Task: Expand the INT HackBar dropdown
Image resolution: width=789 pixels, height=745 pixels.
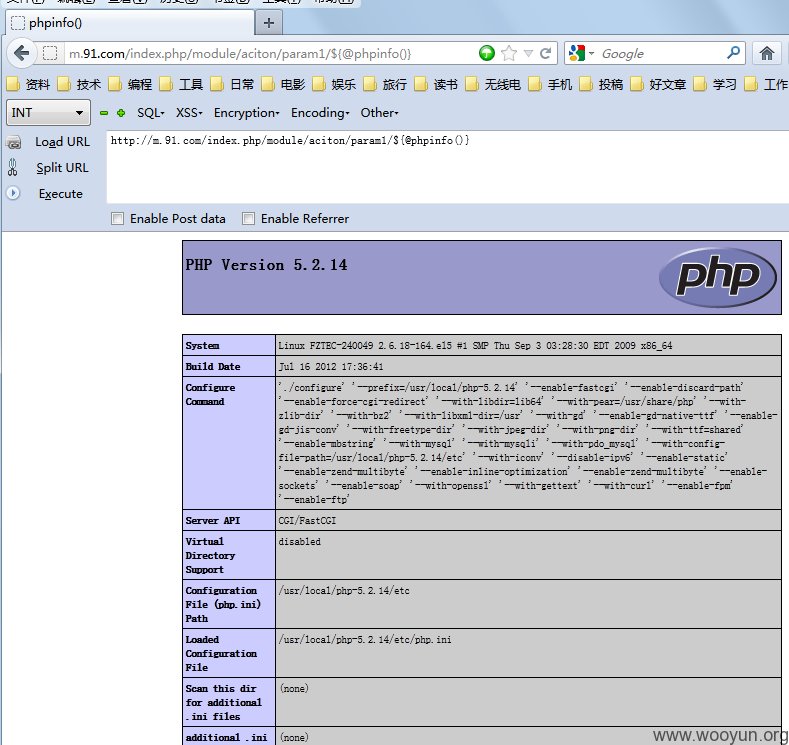Action: 48,112
